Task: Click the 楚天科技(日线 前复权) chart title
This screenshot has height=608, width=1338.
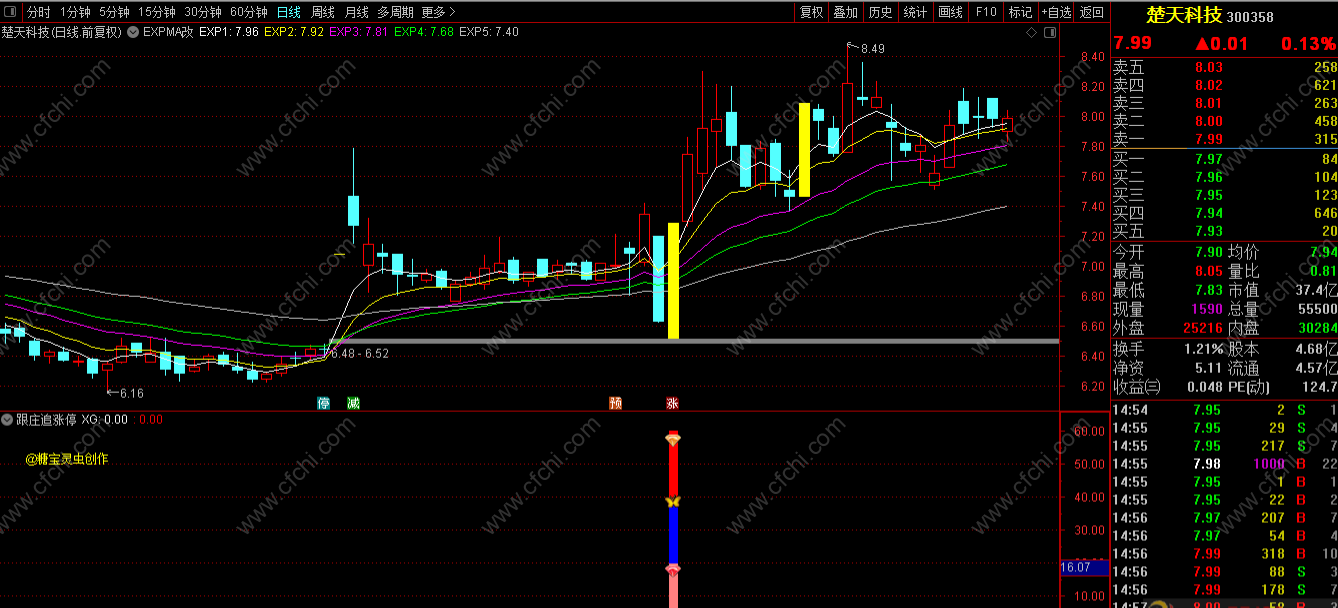Action: coord(61,32)
